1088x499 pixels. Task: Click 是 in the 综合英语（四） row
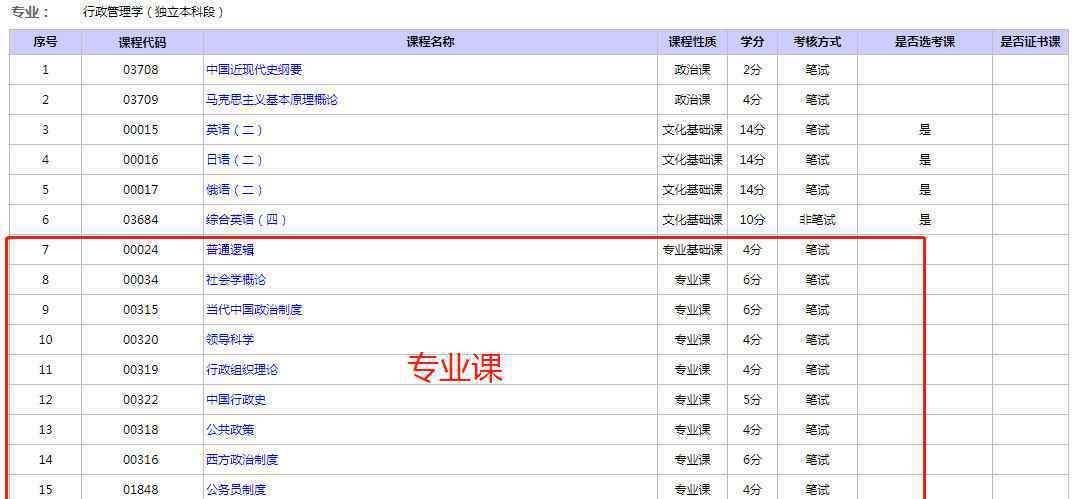pyautogui.click(x=925, y=220)
